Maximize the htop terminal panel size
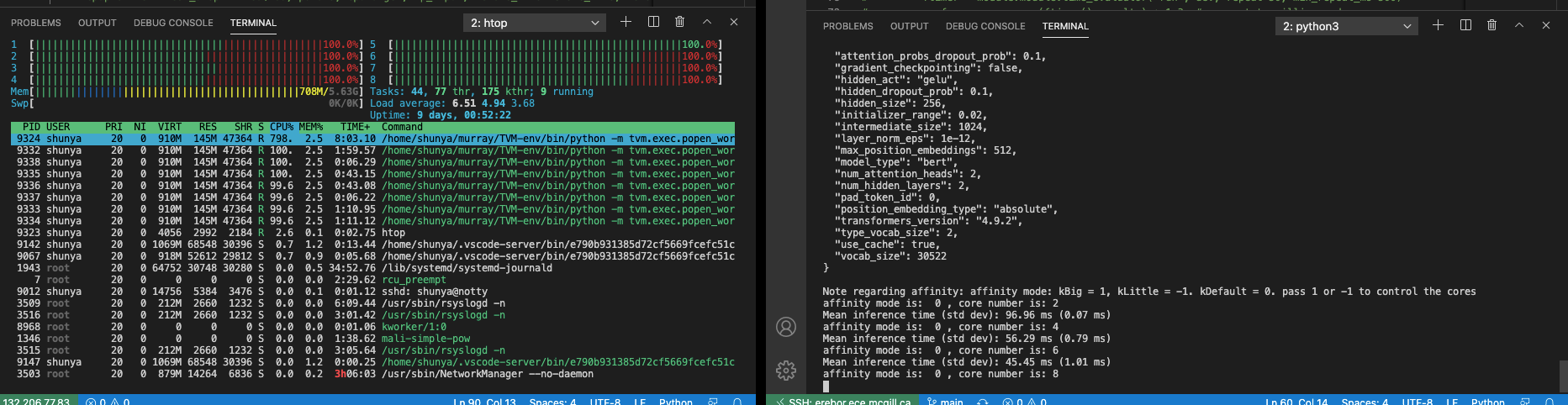 [707, 22]
